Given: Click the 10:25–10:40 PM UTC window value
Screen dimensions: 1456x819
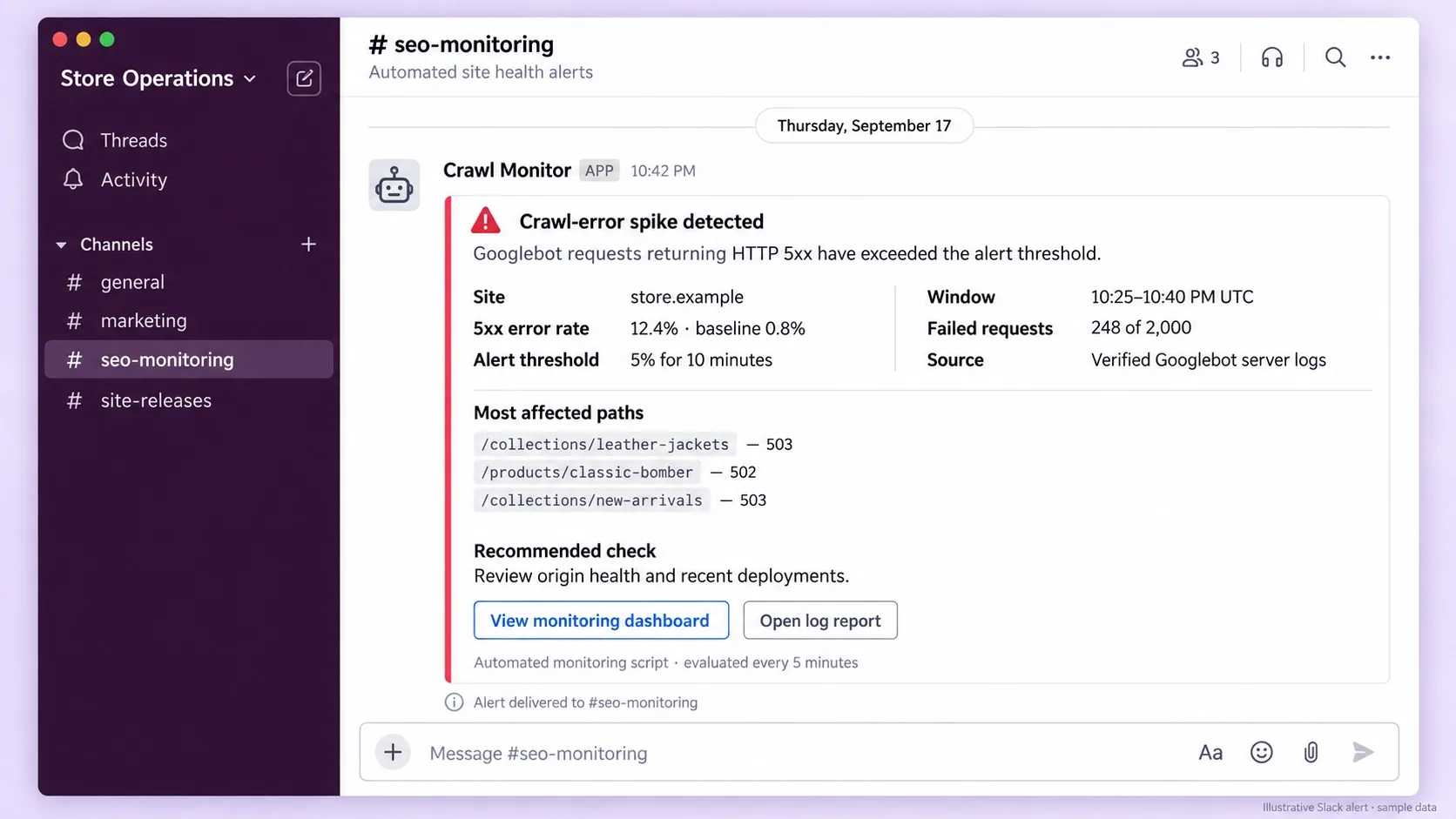Looking at the screenshot, I should tap(1172, 297).
